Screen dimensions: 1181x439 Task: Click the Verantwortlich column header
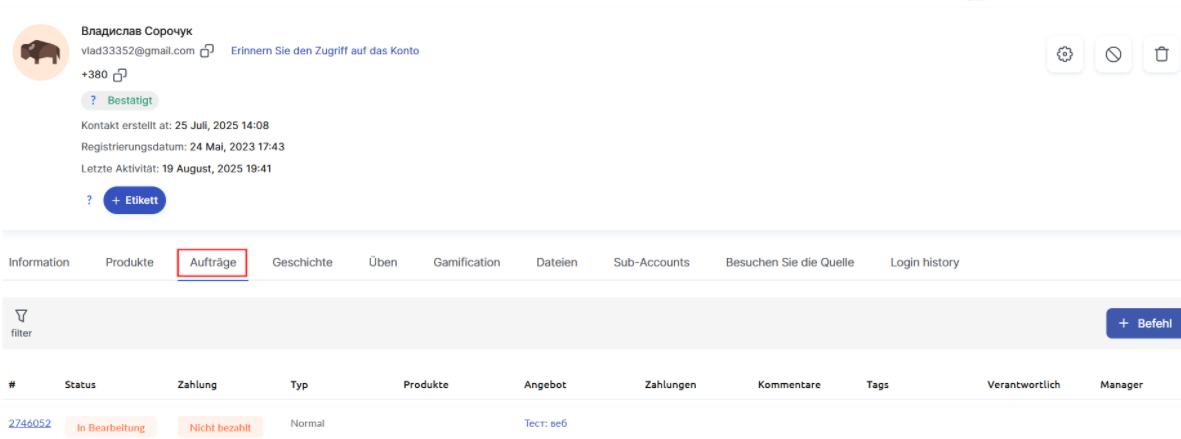point(1024,385)
